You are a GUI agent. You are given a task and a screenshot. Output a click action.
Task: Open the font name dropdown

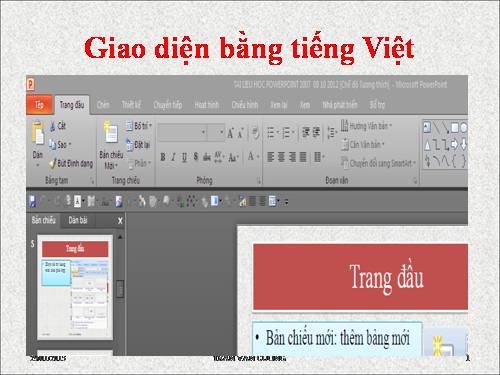[x=203, y=132]
